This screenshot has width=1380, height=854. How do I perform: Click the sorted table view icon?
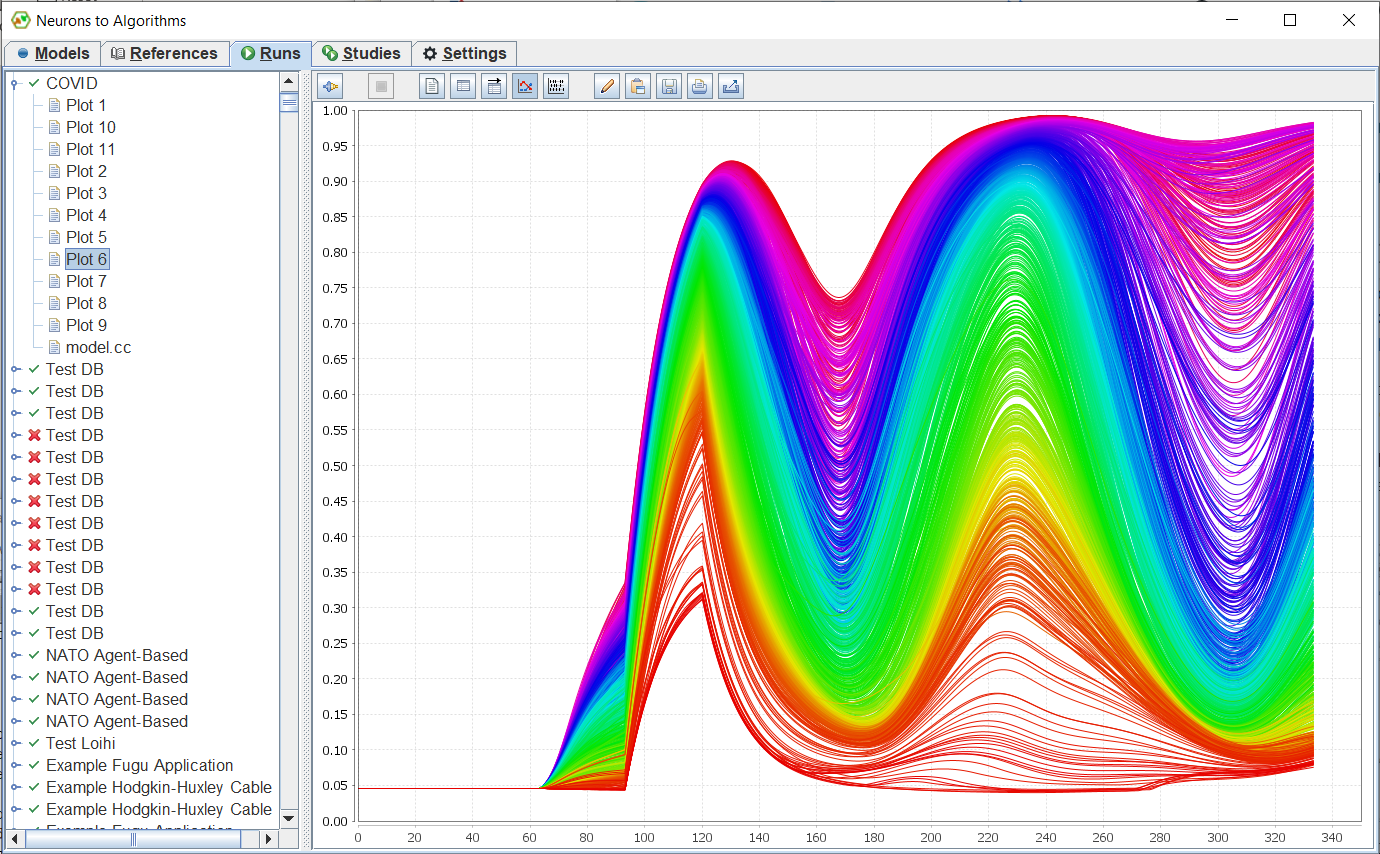tap(494, 86)
